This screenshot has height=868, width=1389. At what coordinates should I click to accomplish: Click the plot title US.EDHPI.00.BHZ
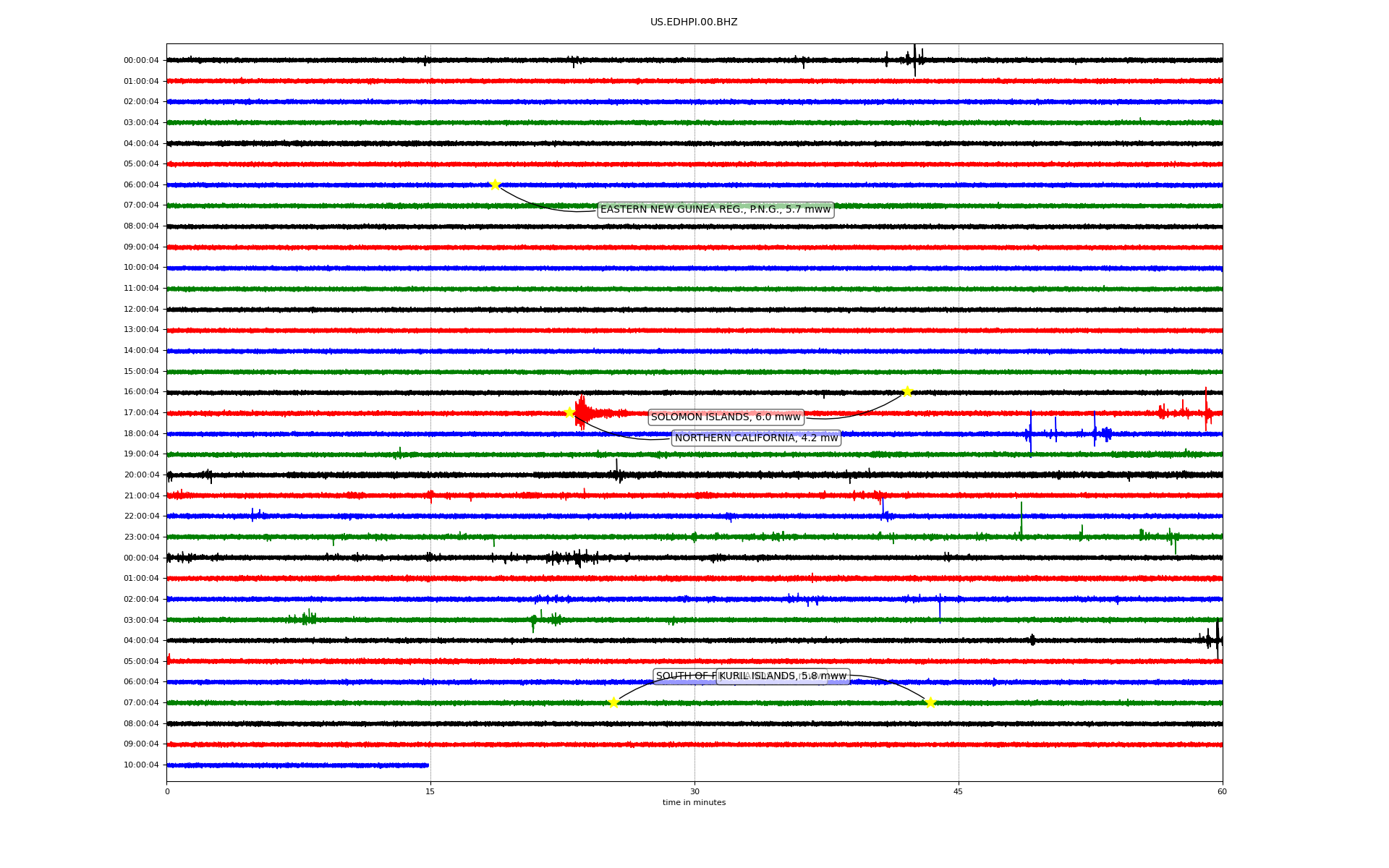click(694, 22)
